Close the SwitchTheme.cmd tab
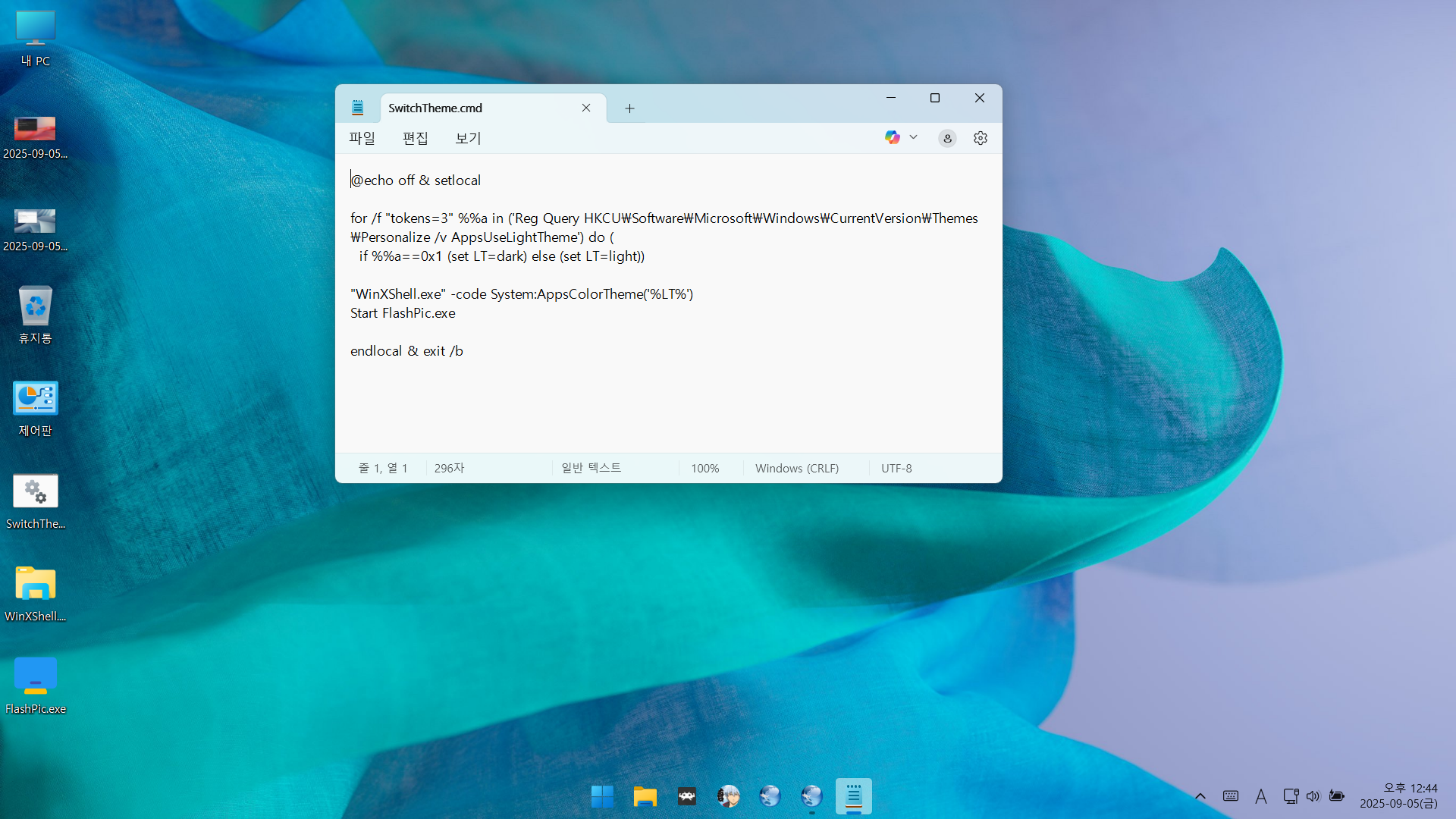 [x=586, y=108]
